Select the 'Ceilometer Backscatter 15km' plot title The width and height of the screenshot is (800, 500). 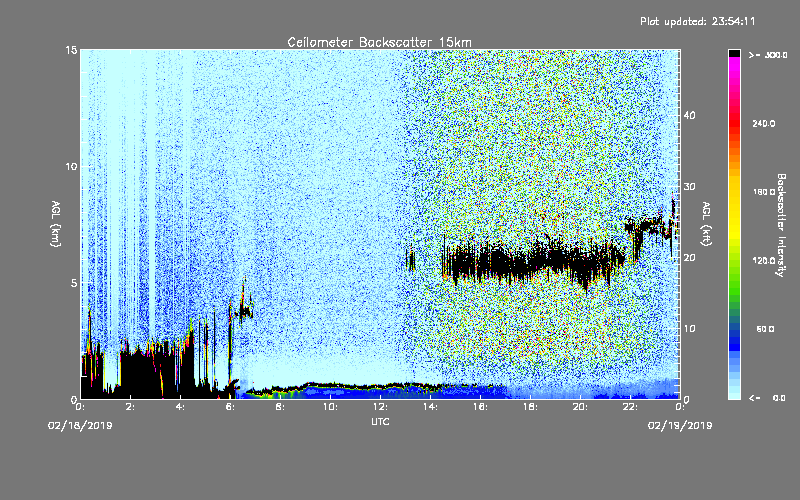point(380,42)
